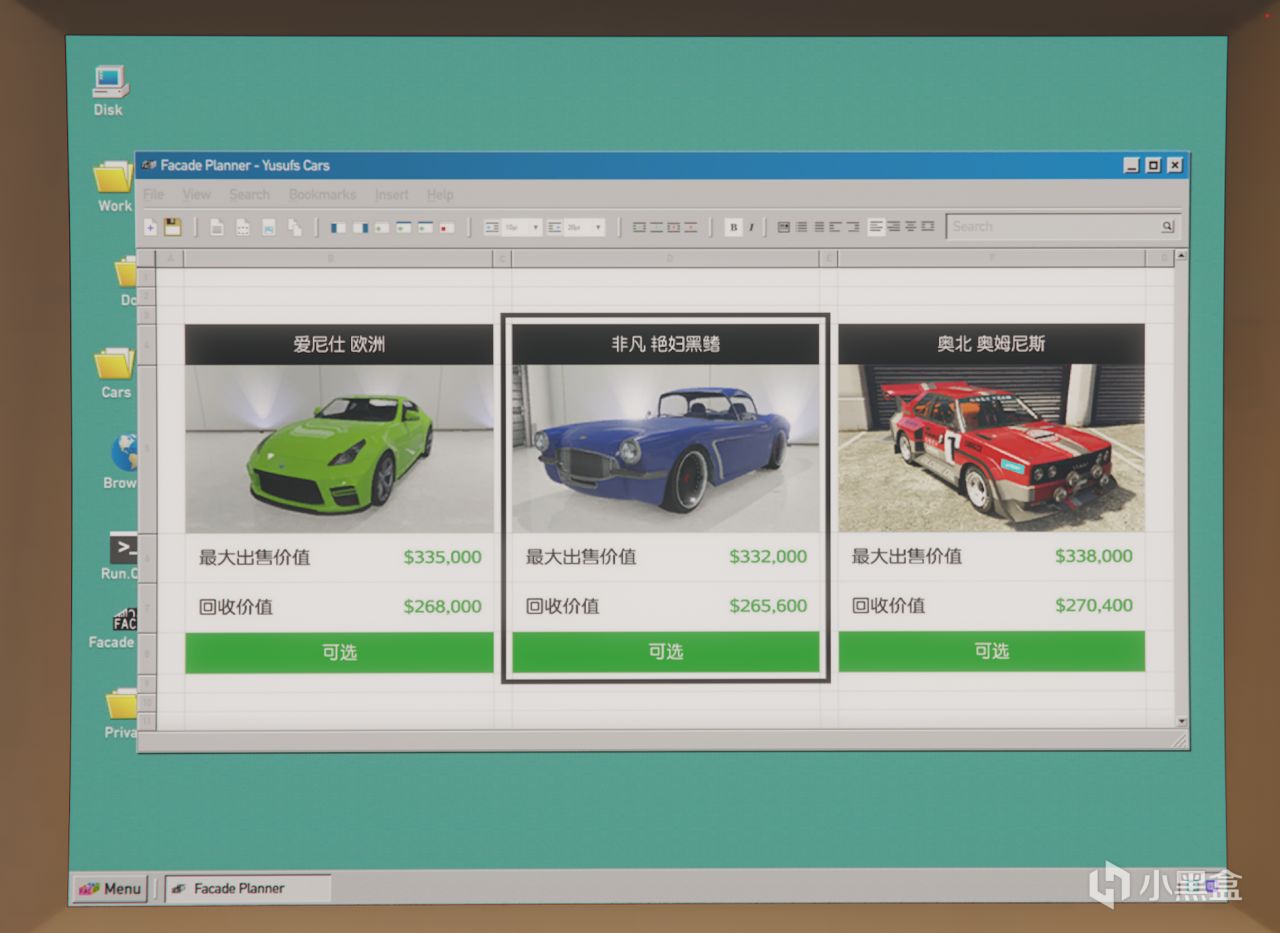Select the Work folder on desktop
This screenshot has height=933, width=1280.
(115, 186)
